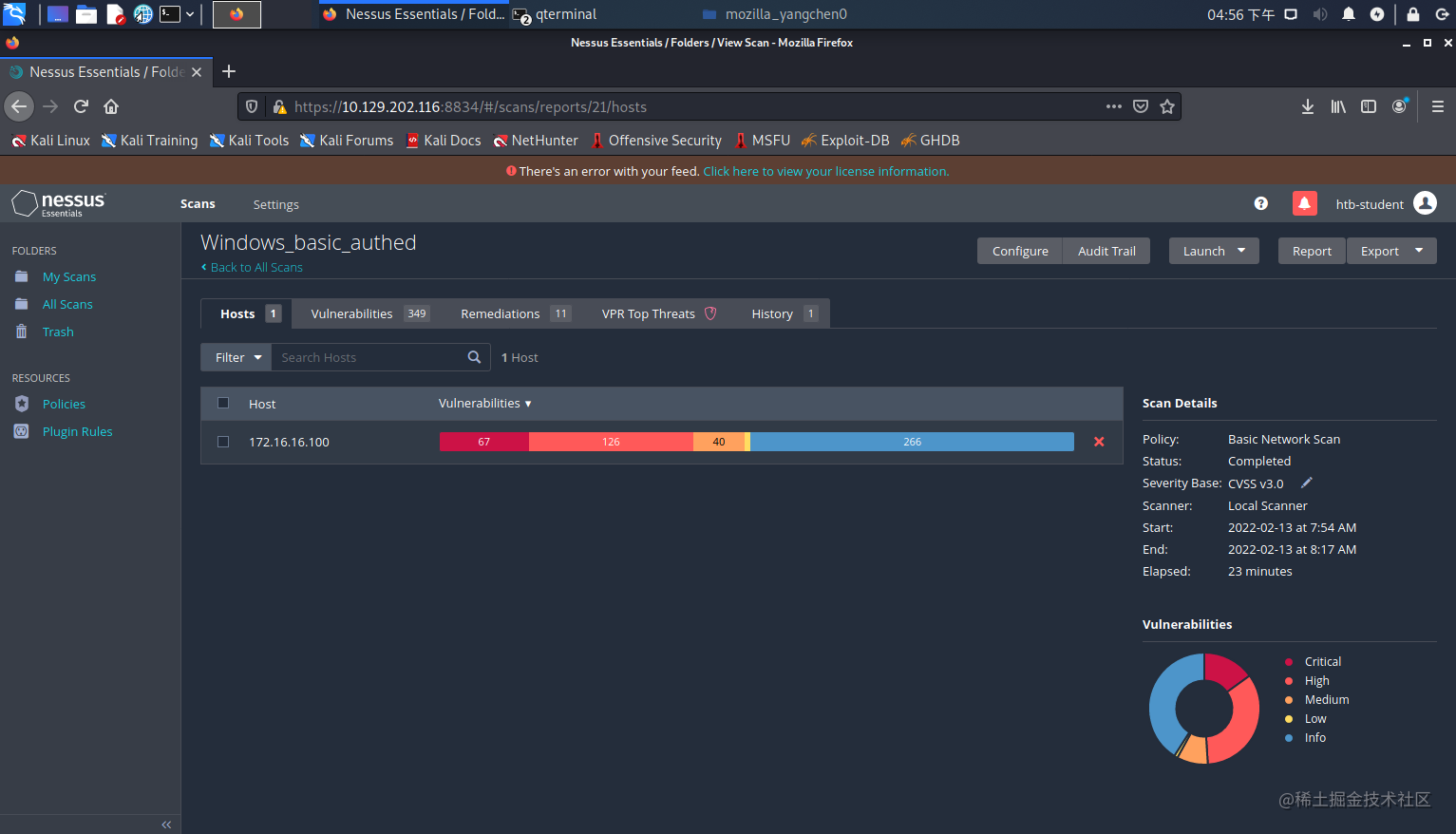1456x834 pixels.
Task: Click the log out icon in the panel
Action: tap(1442, 14)
